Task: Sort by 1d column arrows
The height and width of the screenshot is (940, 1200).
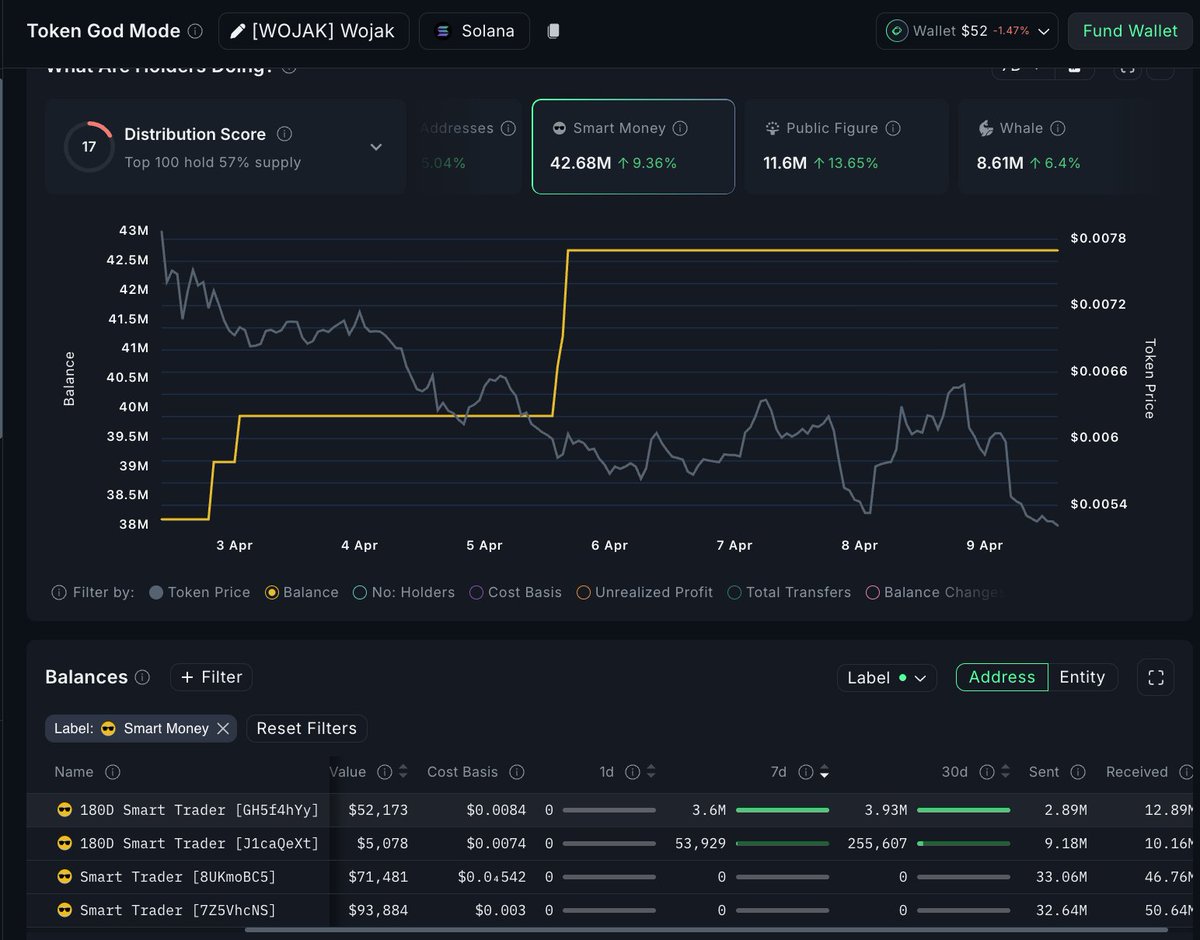Action: tap(651, 772)
